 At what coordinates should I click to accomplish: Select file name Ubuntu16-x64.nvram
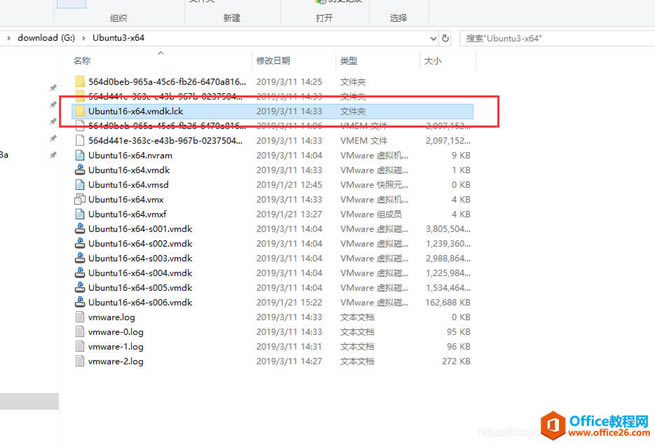tap(130, 155)
